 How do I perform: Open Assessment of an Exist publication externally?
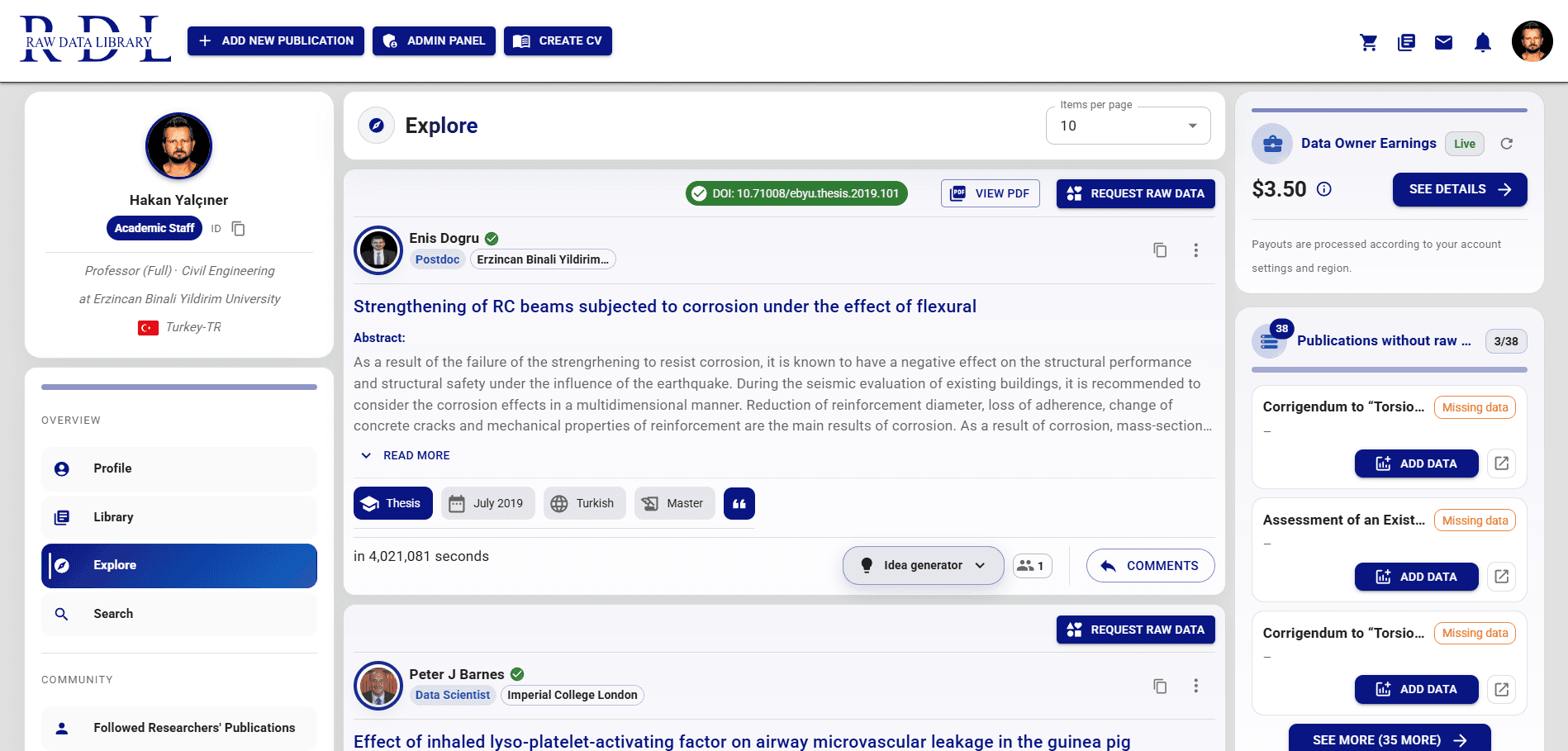tap(1502, 577)
